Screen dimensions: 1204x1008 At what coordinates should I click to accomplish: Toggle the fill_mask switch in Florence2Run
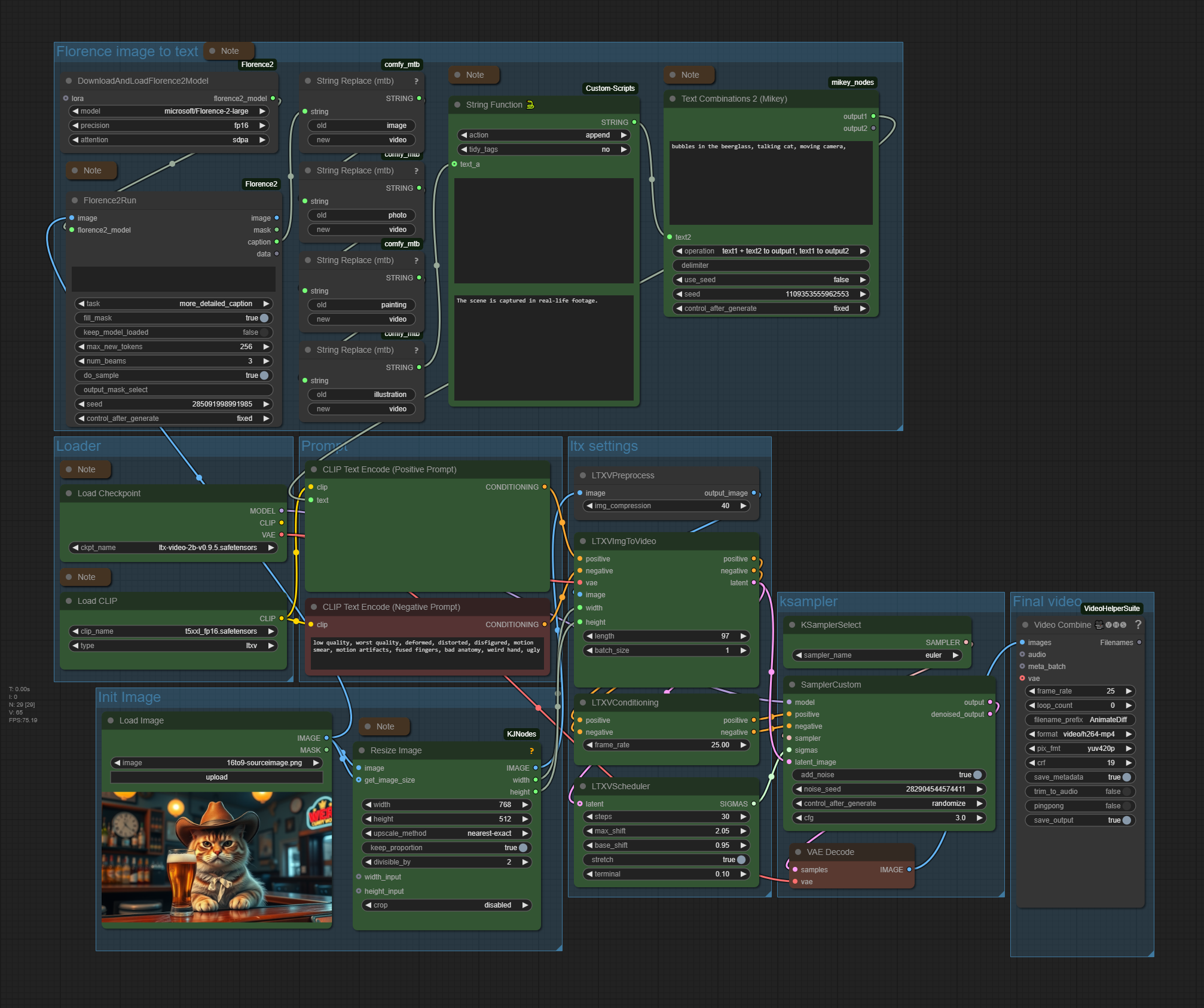264,318
